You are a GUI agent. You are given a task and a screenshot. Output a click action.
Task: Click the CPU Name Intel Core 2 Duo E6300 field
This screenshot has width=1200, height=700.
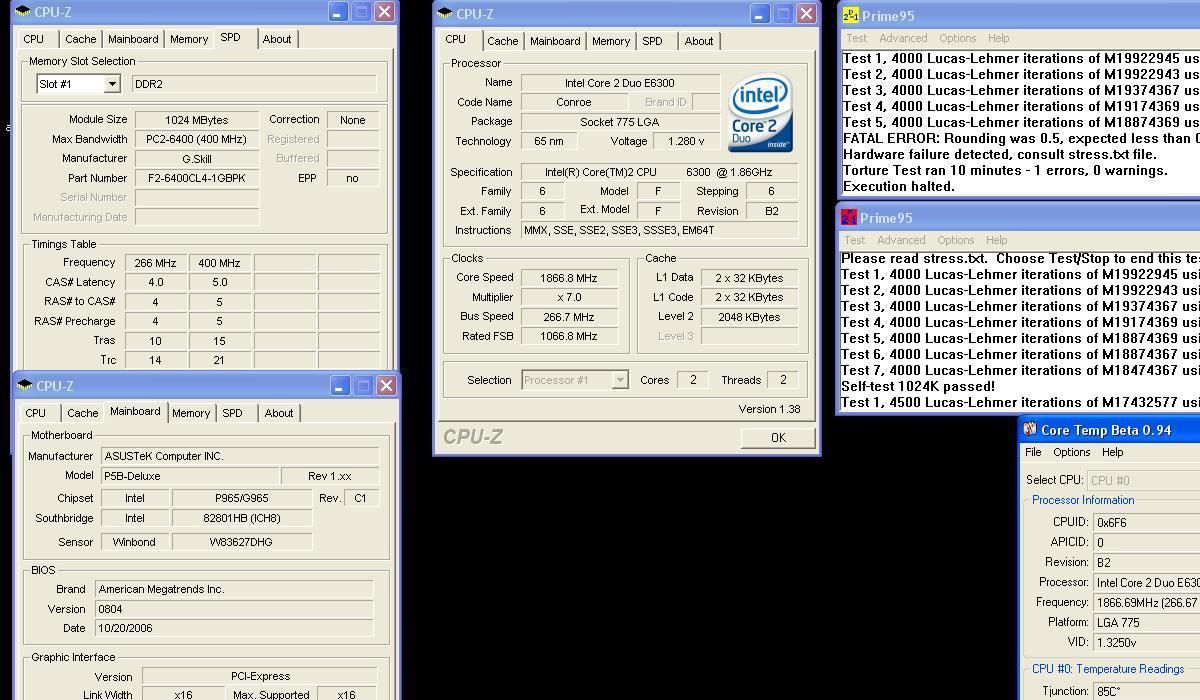[620, 83]
